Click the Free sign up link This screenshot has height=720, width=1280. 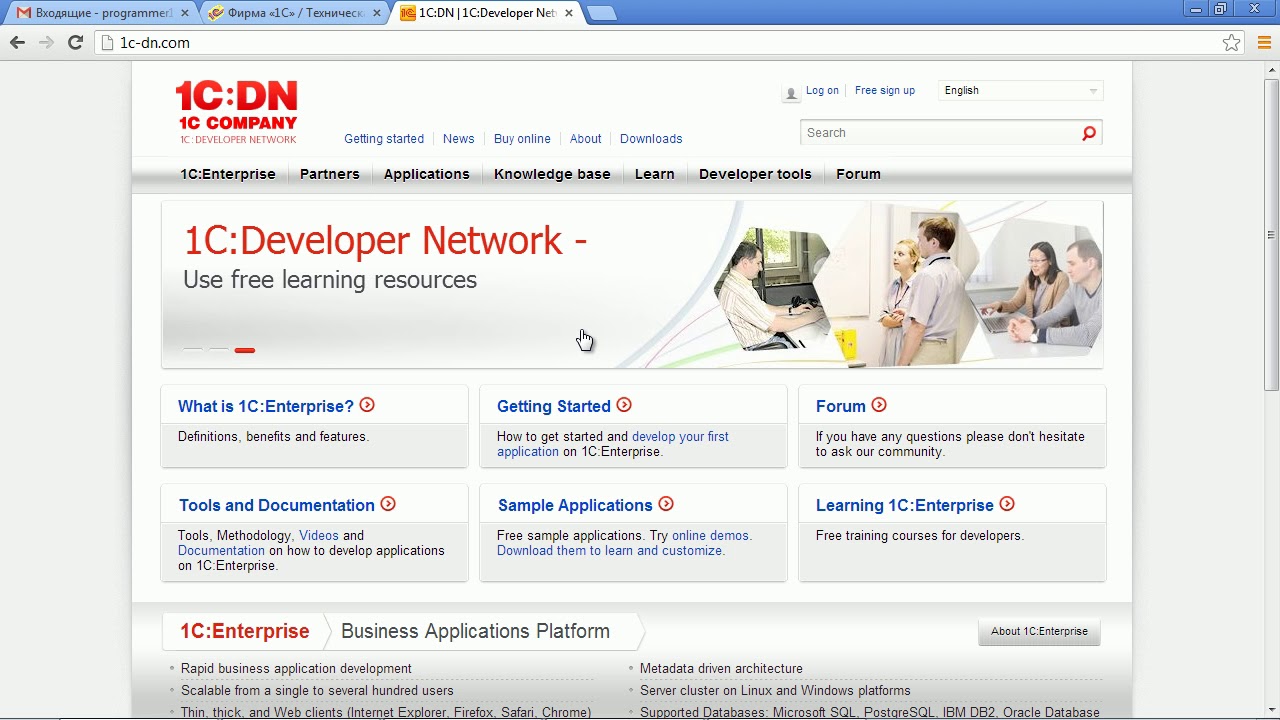[885, 90]
